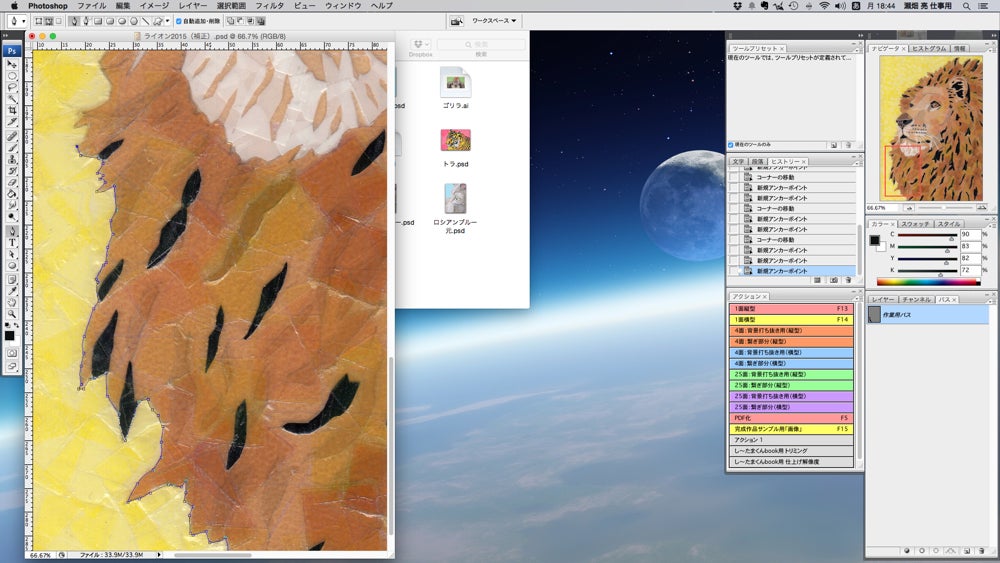Select the Ellipse shape in options bar
This screenshot has height=563, width=1000.
pos(121,20)
